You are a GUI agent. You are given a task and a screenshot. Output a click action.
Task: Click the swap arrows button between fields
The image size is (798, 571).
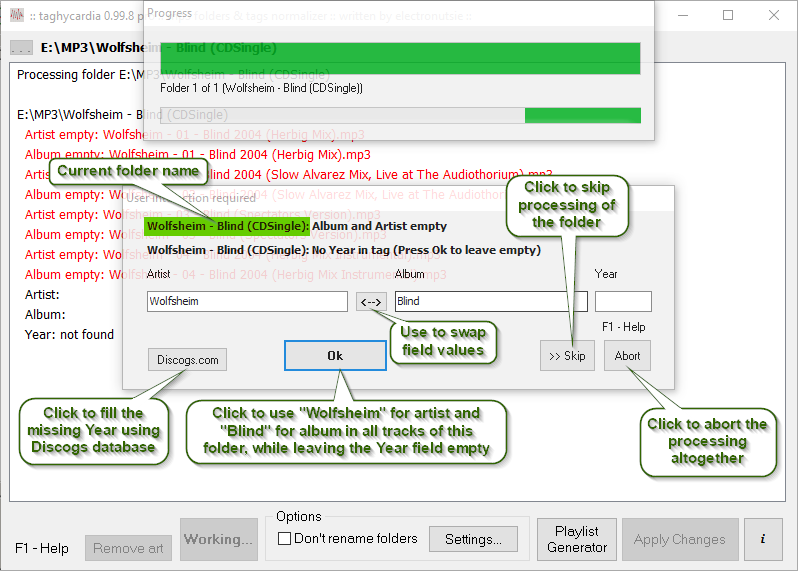371,301
